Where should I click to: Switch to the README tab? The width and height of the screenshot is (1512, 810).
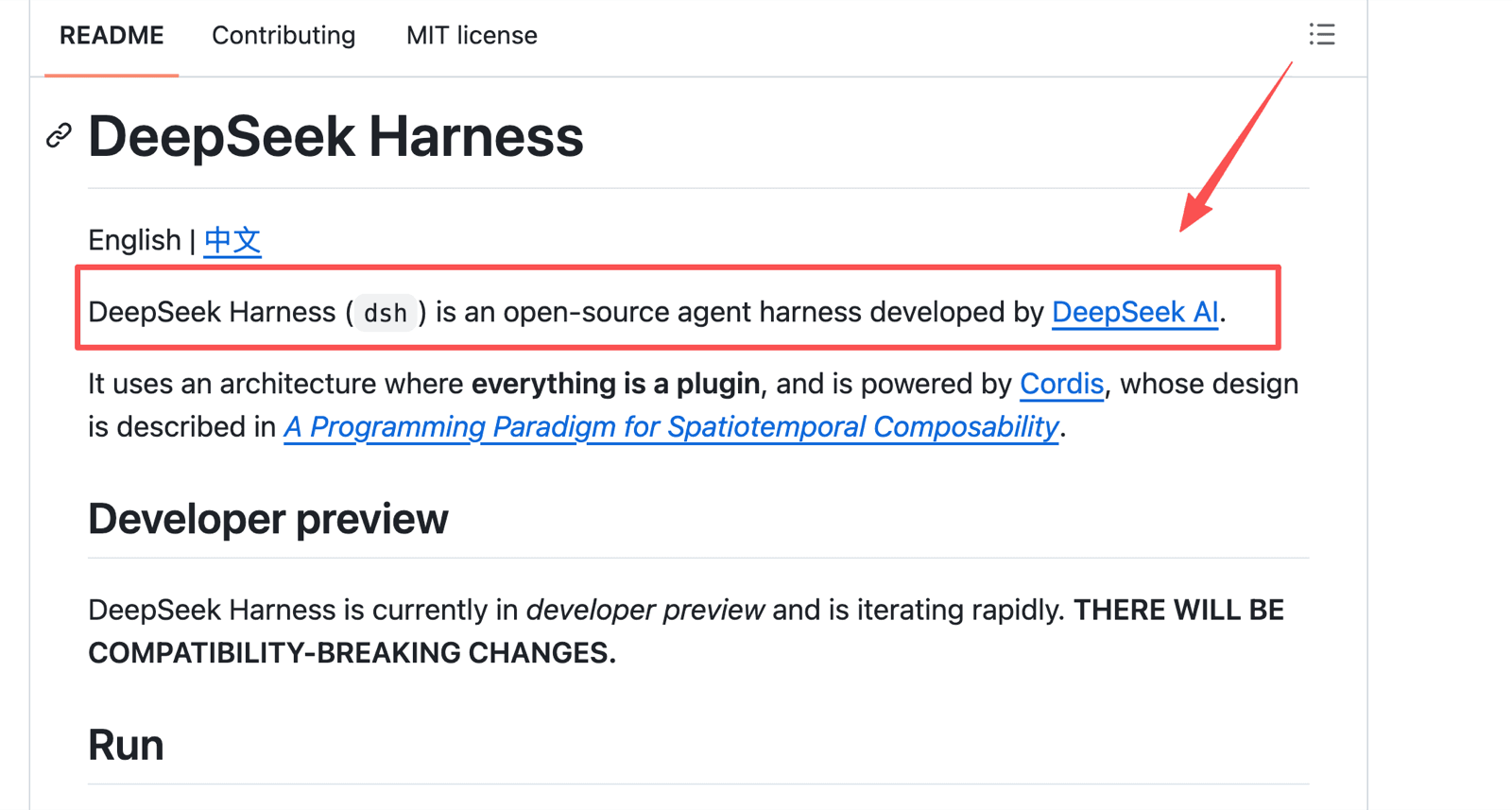[x=112, y=36]
